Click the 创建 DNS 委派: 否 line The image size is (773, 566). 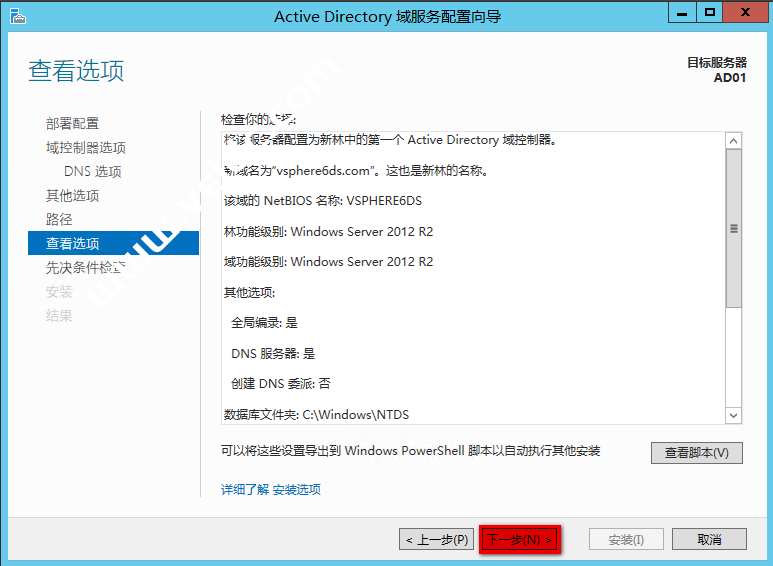pos(281,383)
